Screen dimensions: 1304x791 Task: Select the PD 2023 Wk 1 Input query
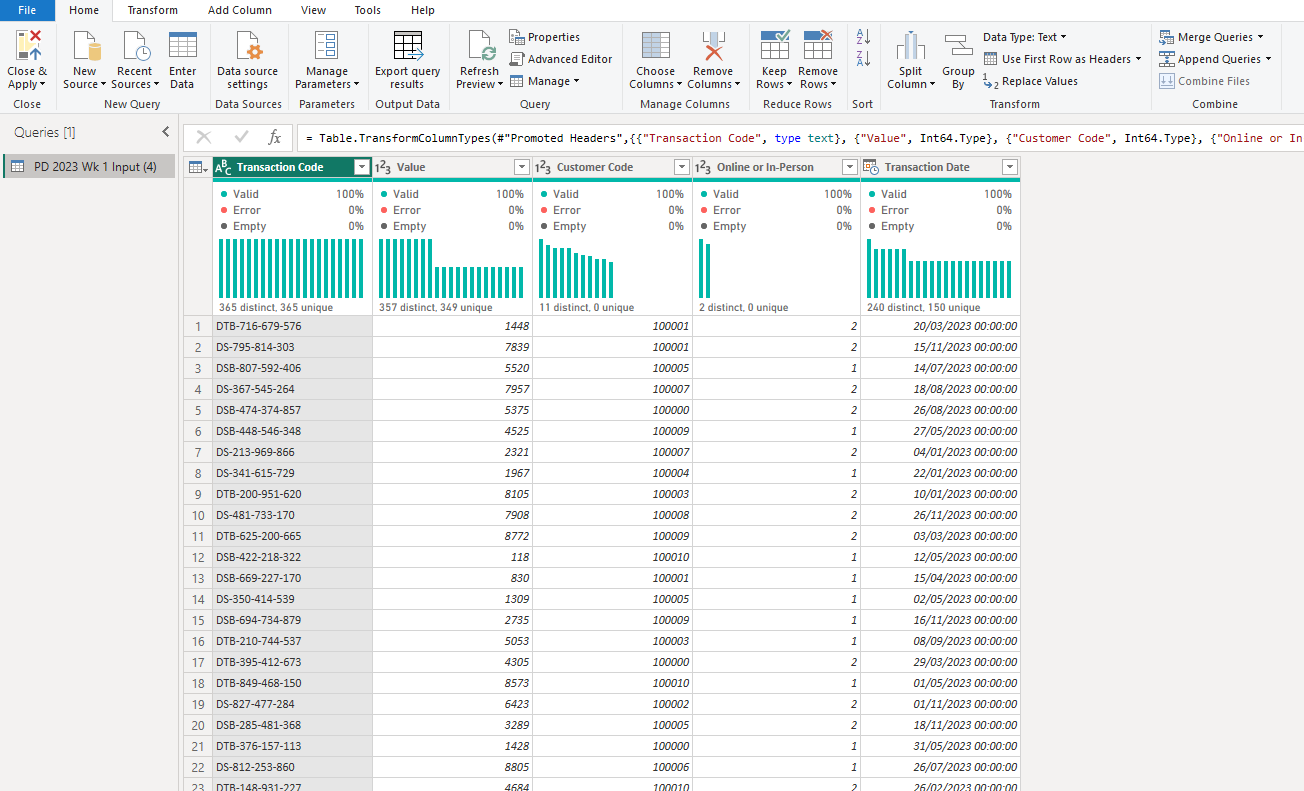(94, 167)
